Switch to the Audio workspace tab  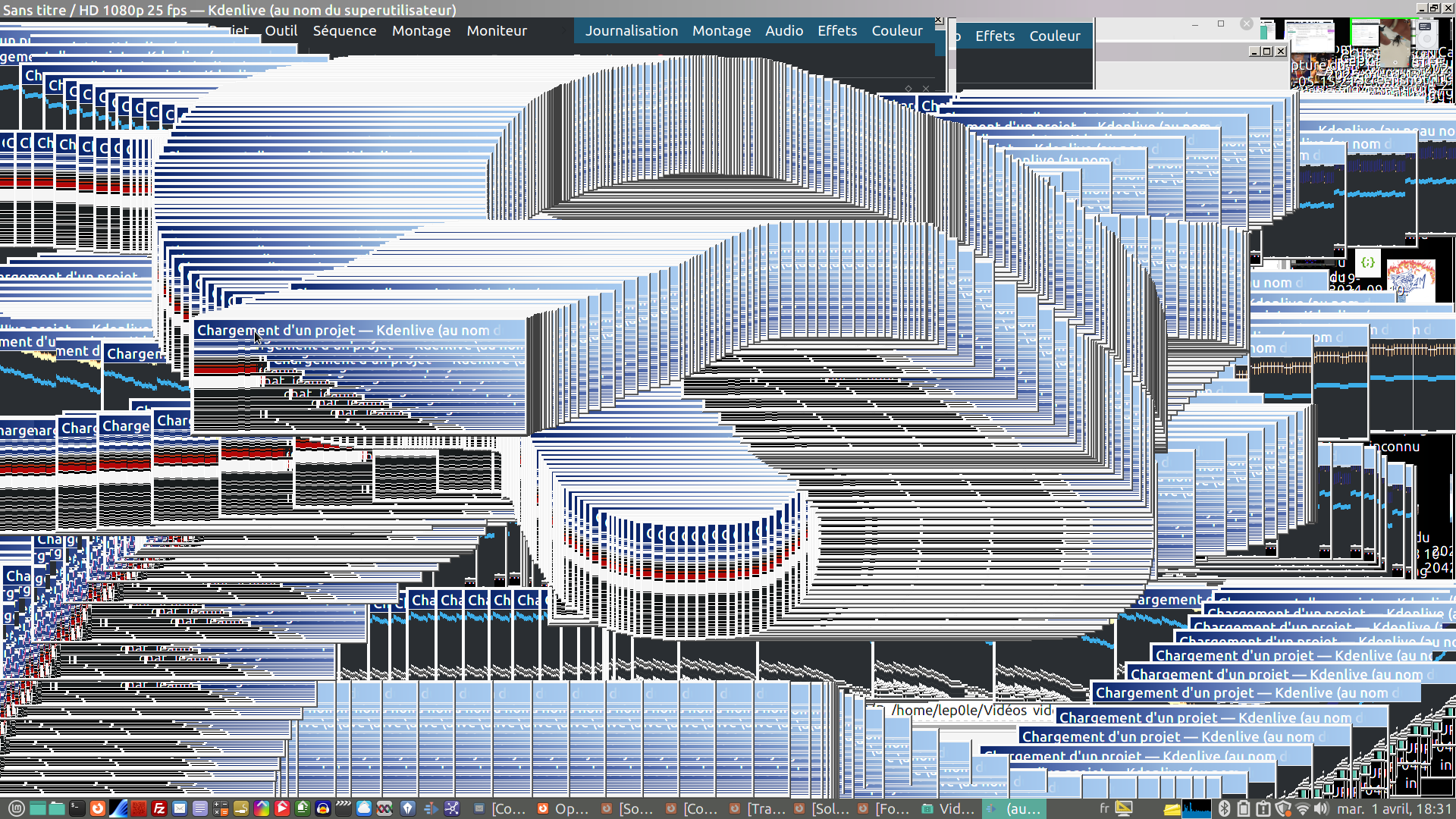(x=783, y=31)
